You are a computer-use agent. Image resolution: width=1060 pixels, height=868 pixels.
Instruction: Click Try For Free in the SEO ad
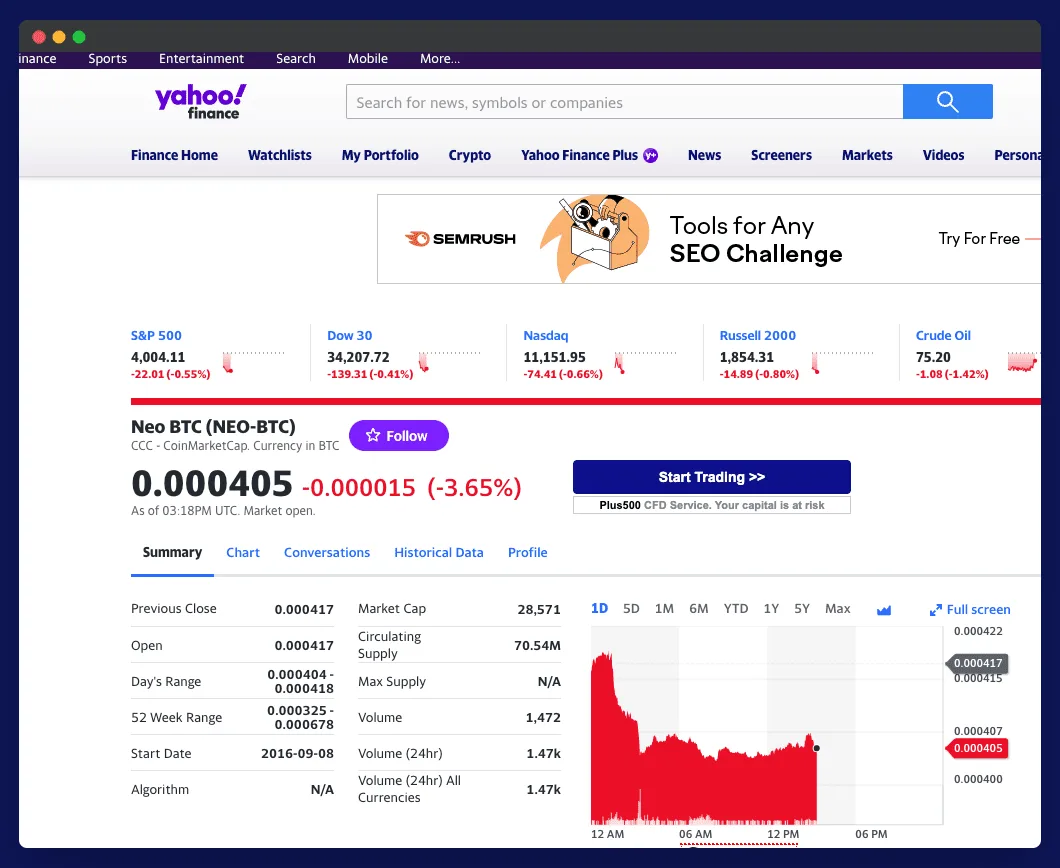click(x=978, y=239)
